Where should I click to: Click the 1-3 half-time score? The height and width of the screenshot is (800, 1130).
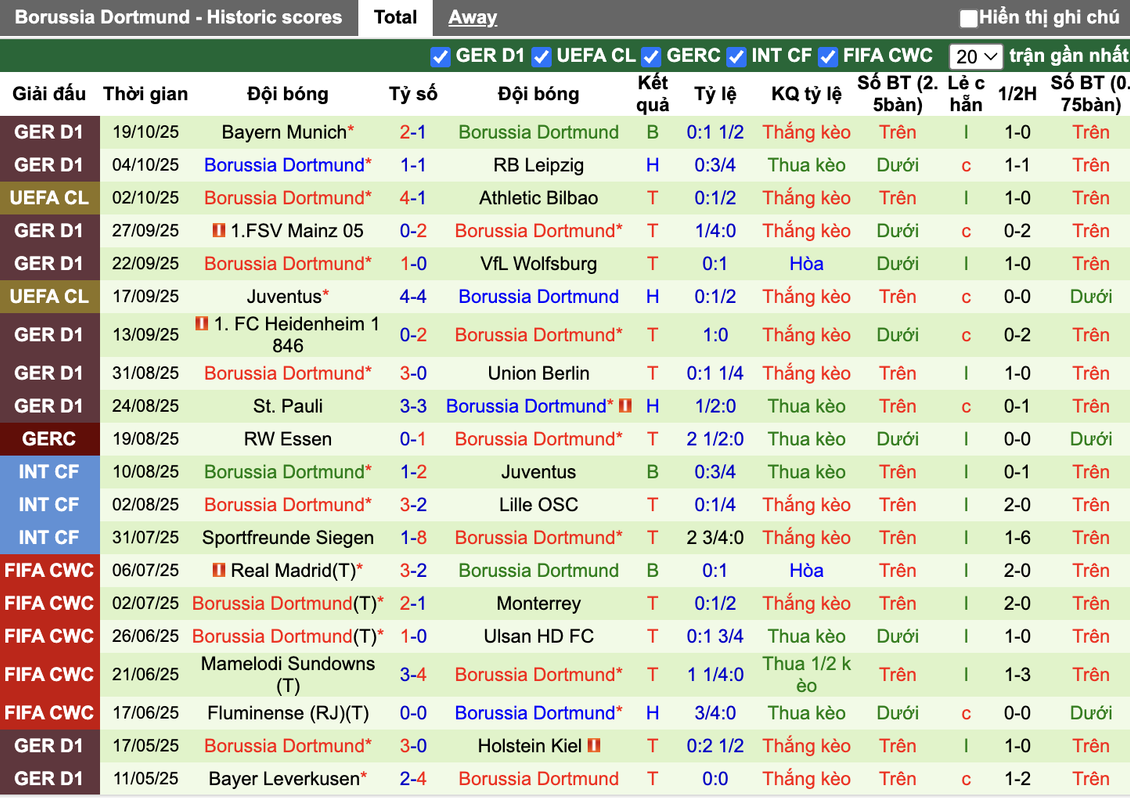[x=1017, y=675]
